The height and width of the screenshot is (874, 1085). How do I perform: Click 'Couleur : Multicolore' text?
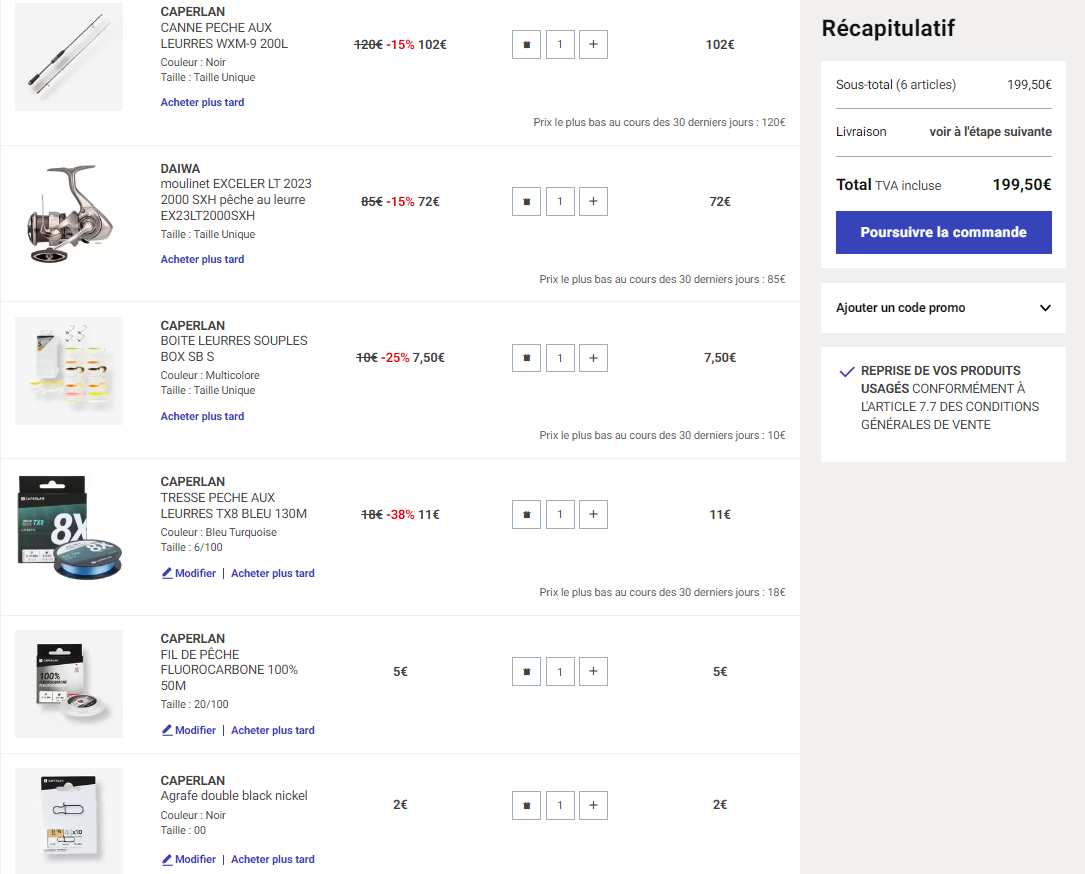pyautogui.click(x=210, y=375)
